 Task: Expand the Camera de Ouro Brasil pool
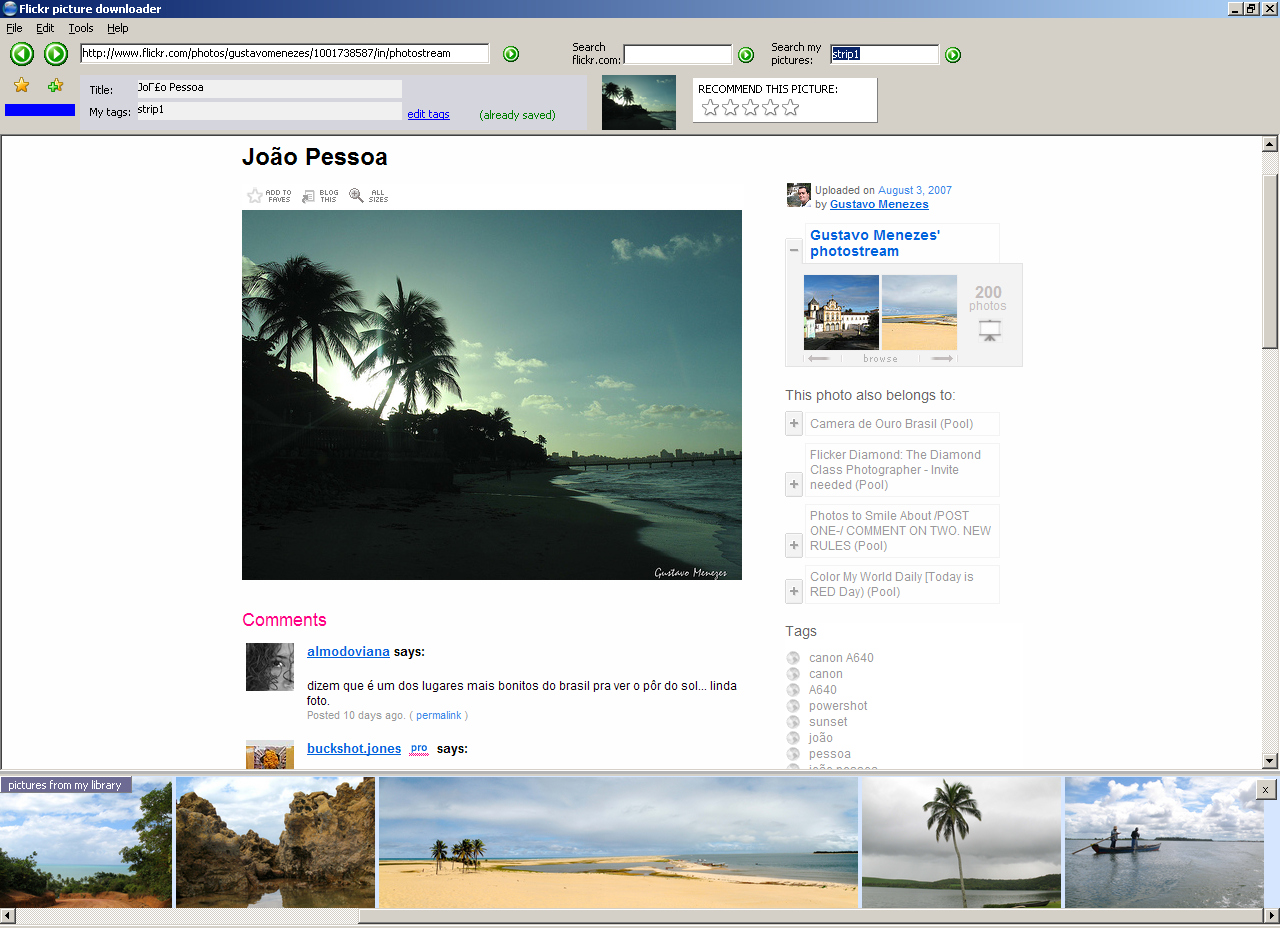793,423
